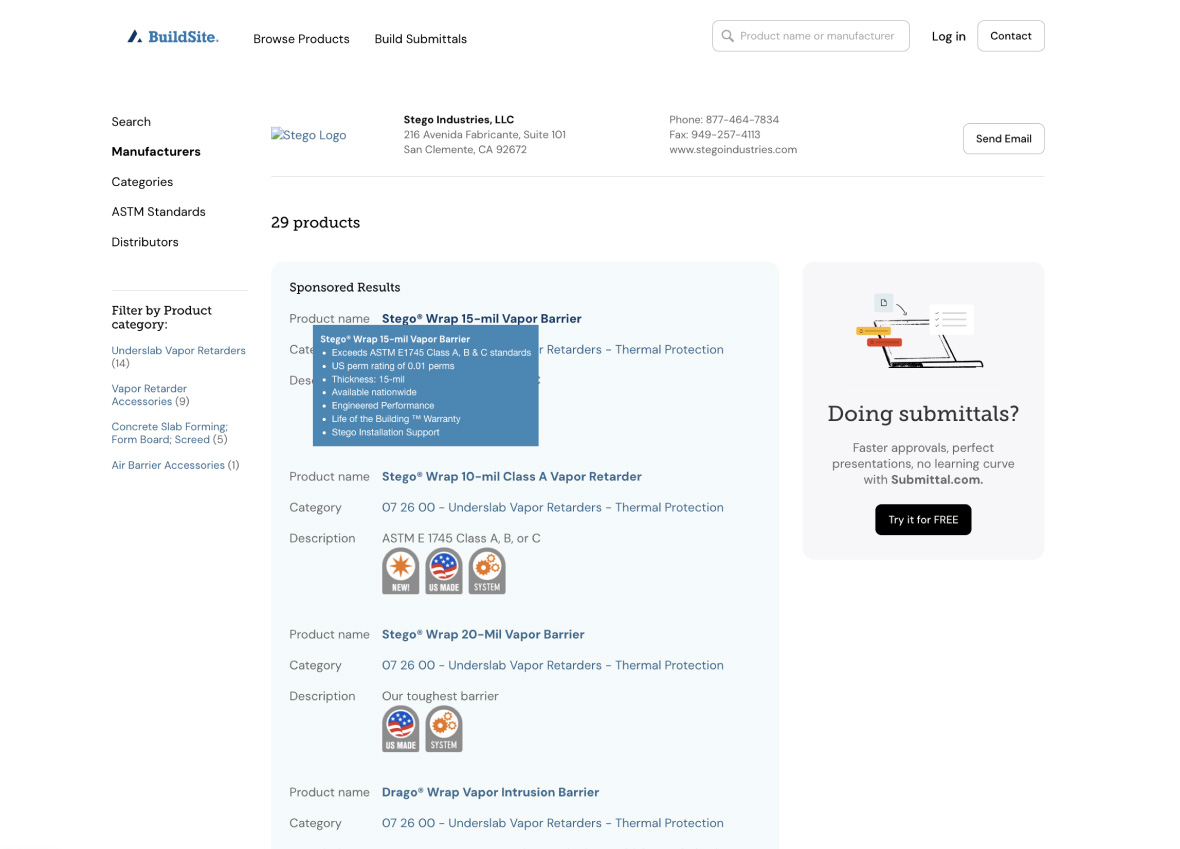Click '216 Avenida Fabricante, Suite 101' address
Image resolution: width=1180 pixels, height=849 pixels.
pyautogui.click(x=484, y=135)
